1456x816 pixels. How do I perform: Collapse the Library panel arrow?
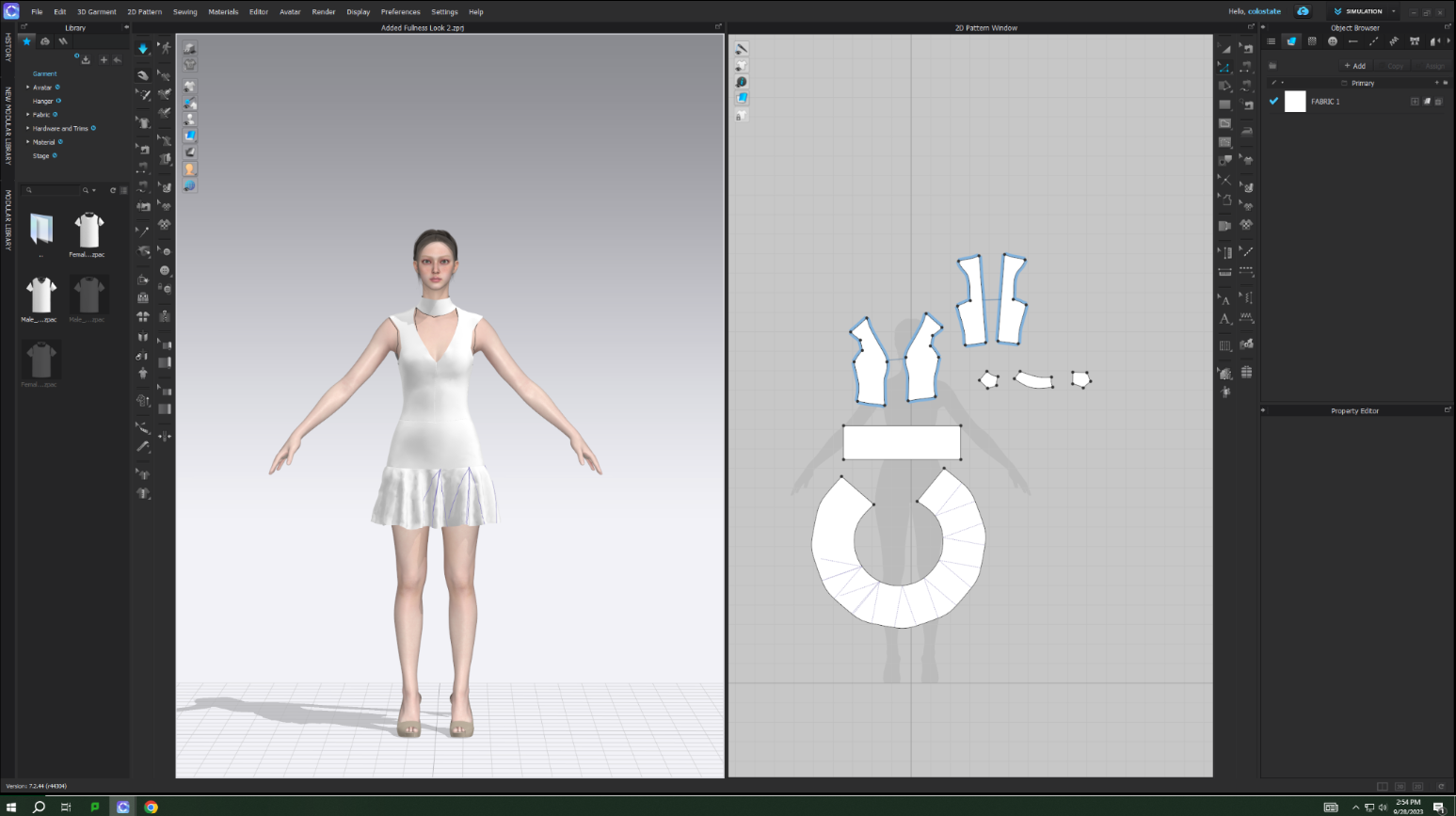pos(126,27)
